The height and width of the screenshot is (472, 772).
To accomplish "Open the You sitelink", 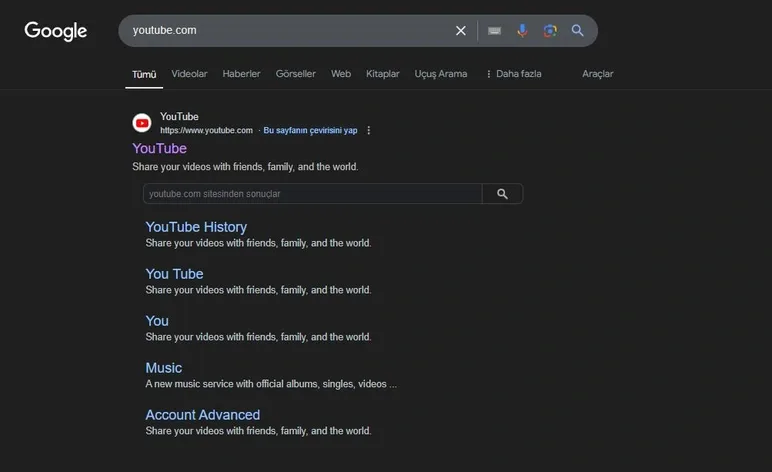I will pyautogui.click(x=157, y=321).
